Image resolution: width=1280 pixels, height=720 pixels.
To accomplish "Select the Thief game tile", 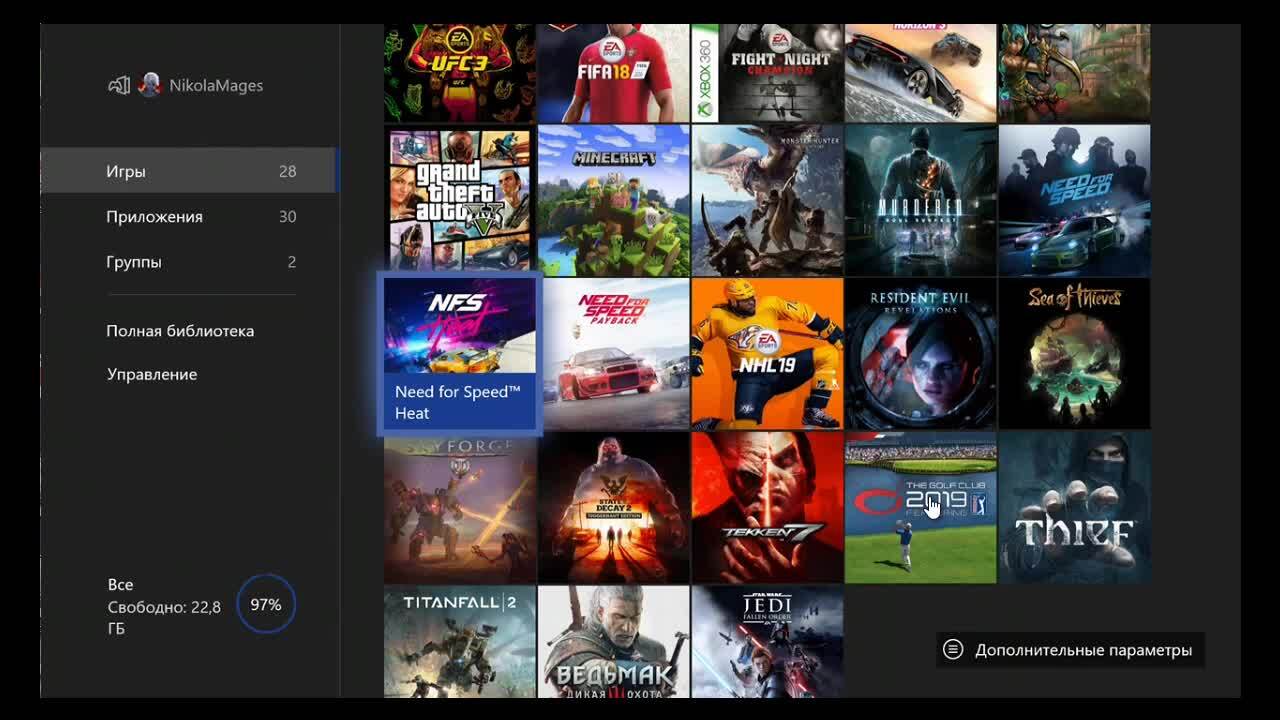I will [1074, 508].
